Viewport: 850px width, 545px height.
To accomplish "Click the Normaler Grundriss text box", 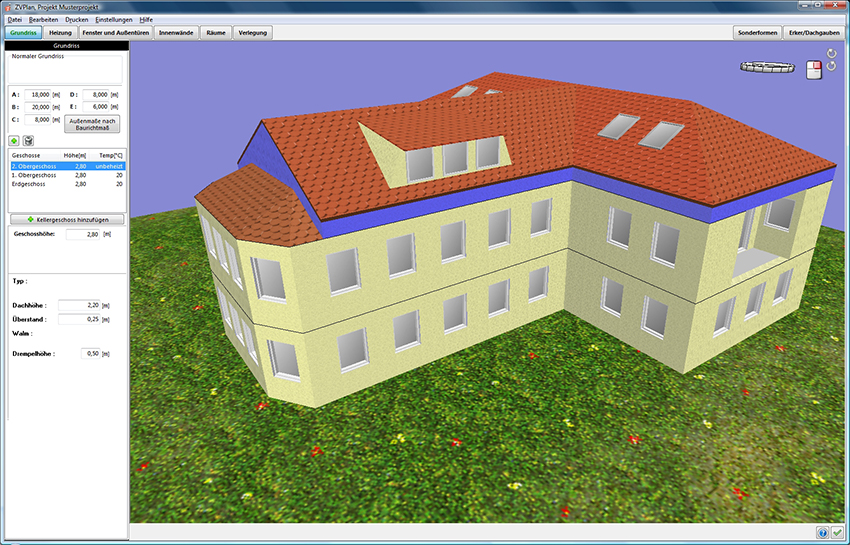I will (x=66, y=68).
